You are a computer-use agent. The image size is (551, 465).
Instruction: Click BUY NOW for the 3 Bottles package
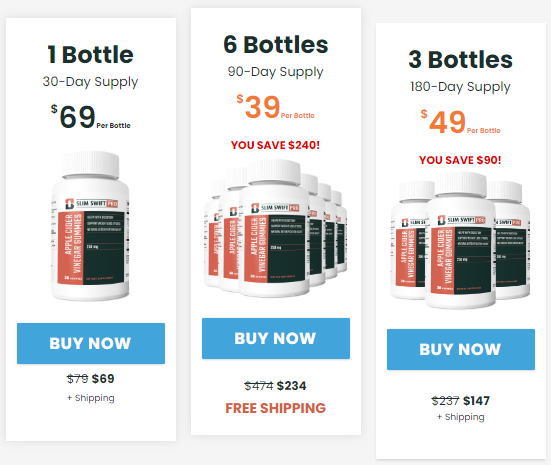tap(461, 349)
